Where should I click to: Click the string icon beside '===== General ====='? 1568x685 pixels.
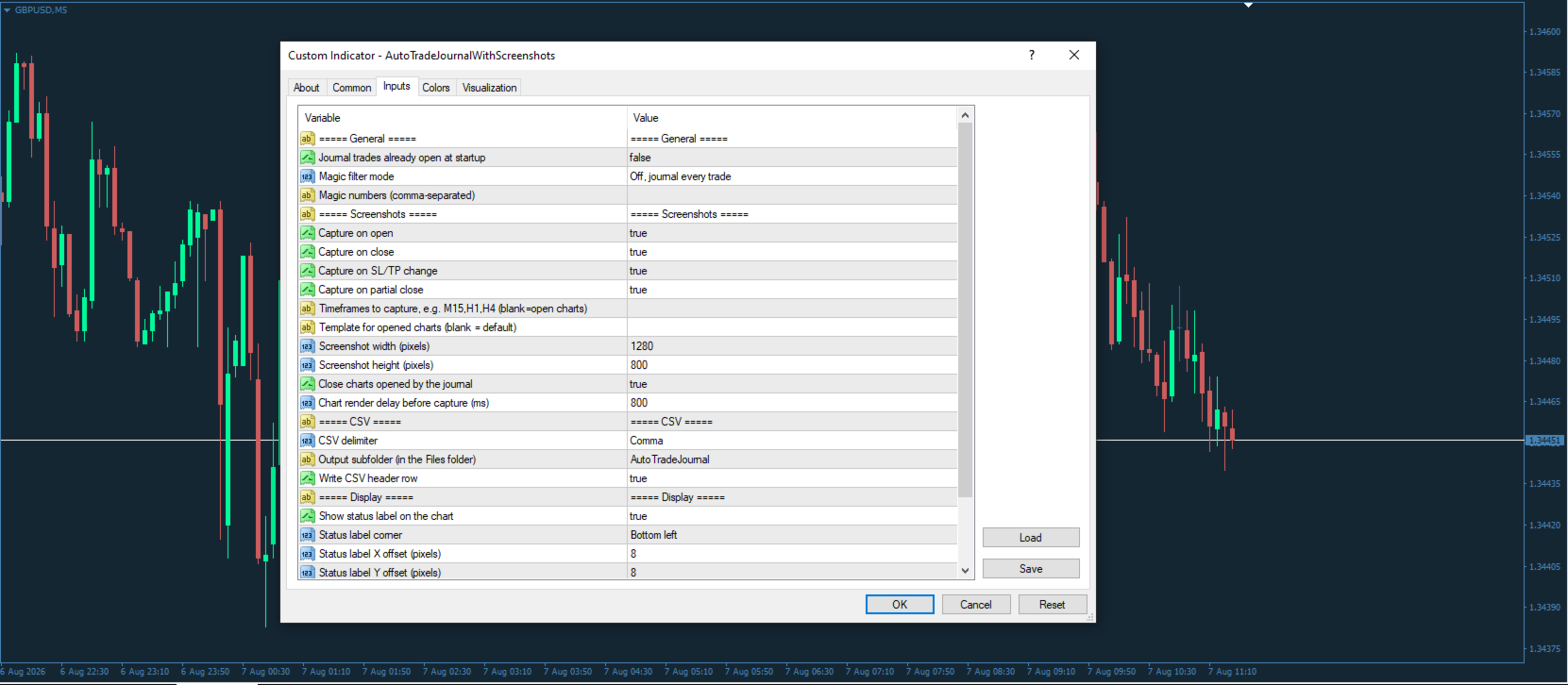point(307,139)
